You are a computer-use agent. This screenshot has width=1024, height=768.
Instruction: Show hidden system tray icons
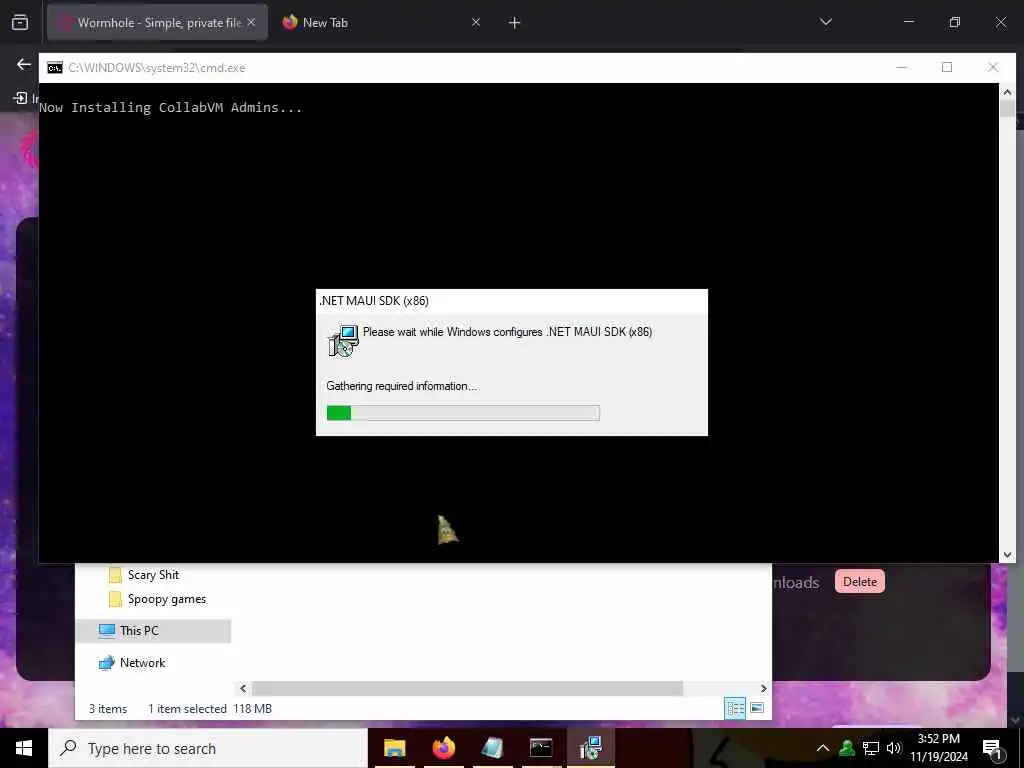pos(823,748)
